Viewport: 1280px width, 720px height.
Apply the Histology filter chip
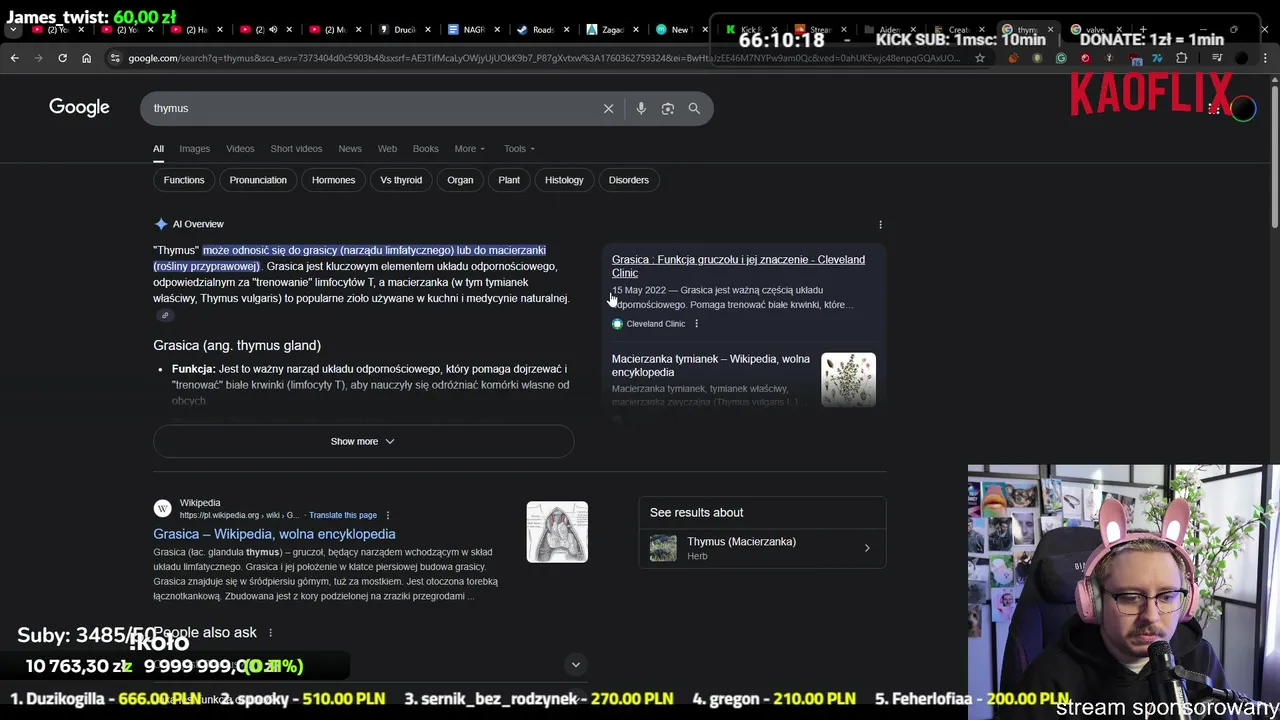point(564,180)
